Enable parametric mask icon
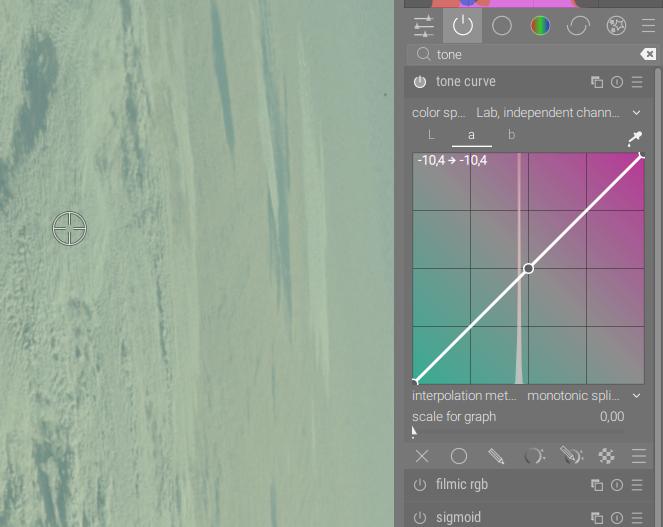This screenshot has height=527, width=663. click(x=534, y=456)
